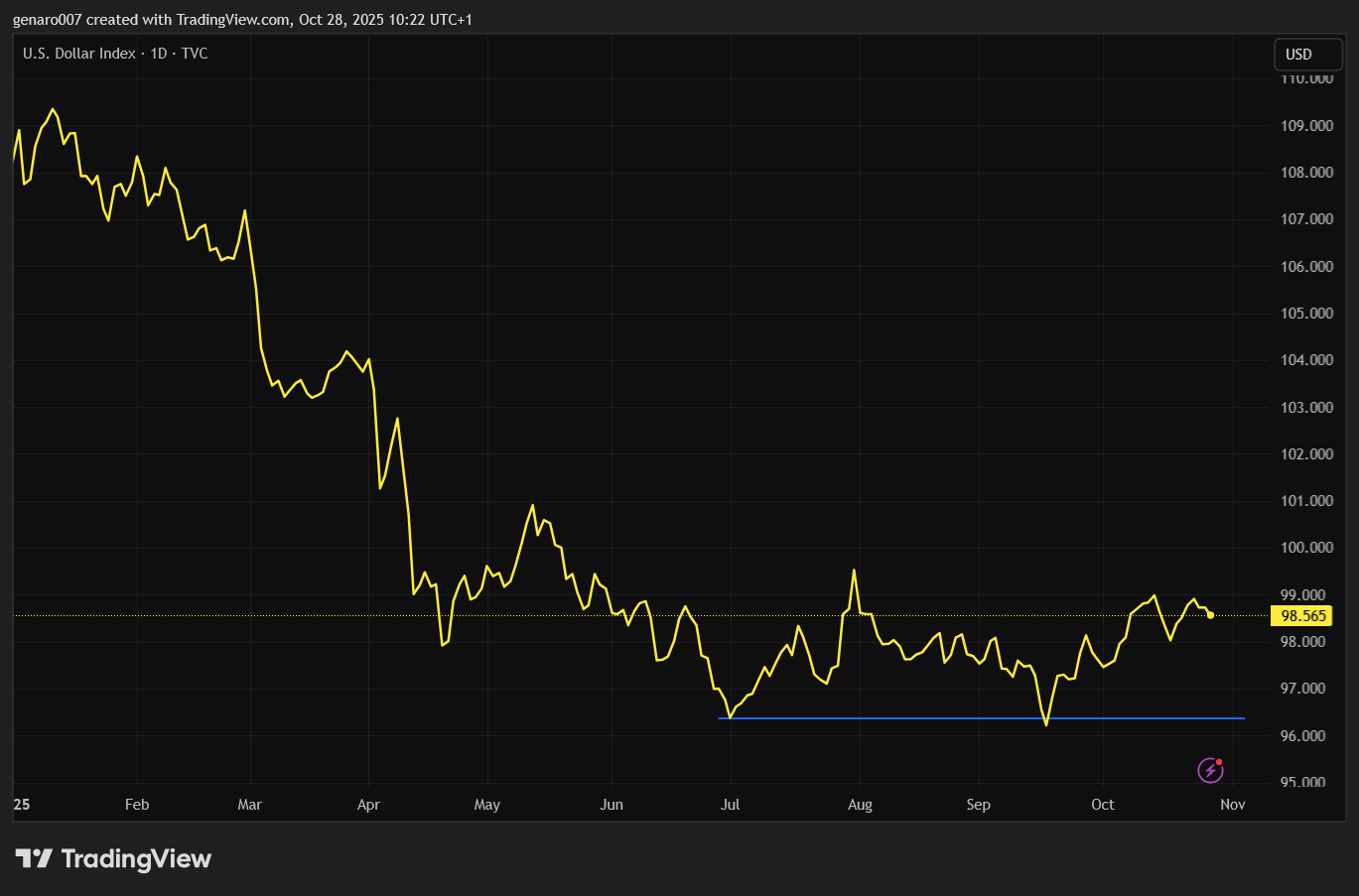The width and height of the screenshot is (1359, 896).
Task: Click the Feb label on time axis
Action: tap(137, 805)
